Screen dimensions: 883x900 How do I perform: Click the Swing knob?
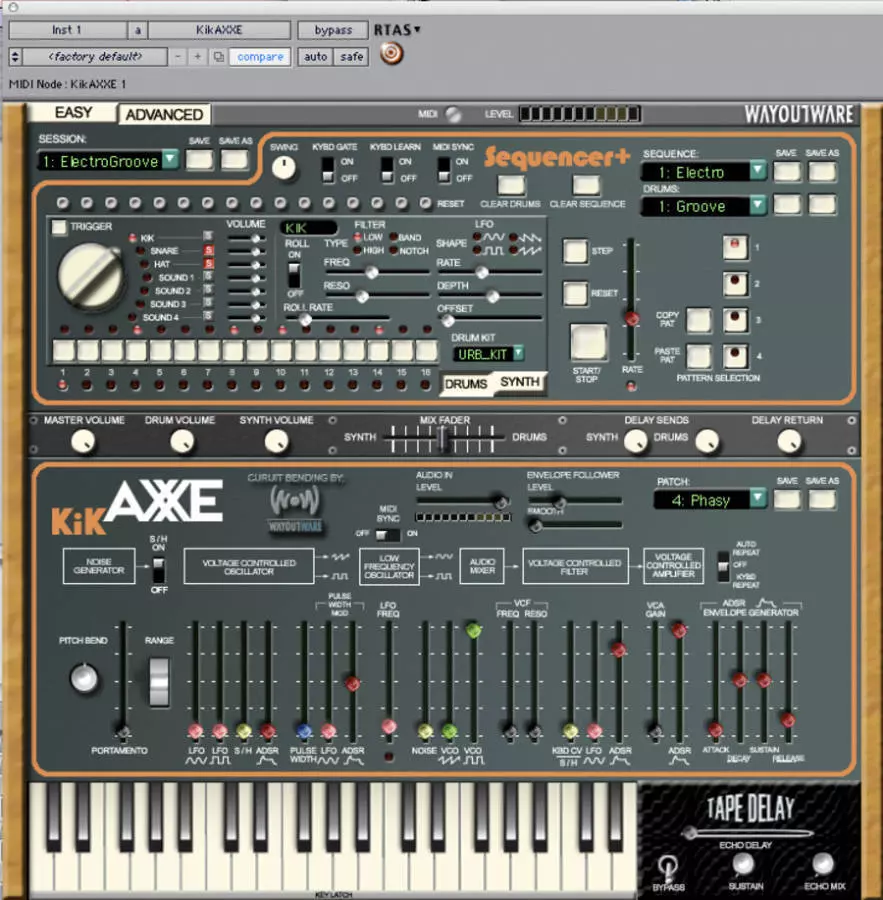click(284, 168)
